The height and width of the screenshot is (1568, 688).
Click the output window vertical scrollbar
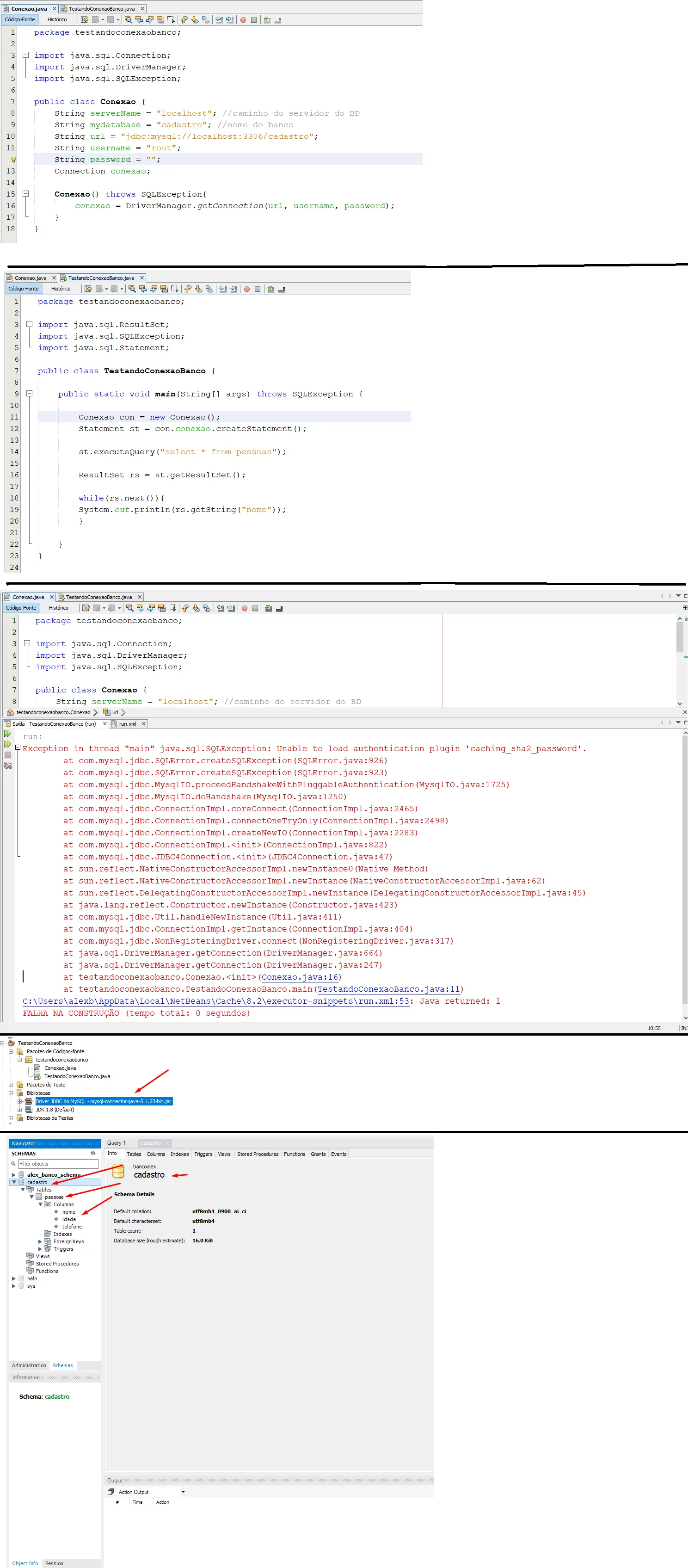point(685,875)
